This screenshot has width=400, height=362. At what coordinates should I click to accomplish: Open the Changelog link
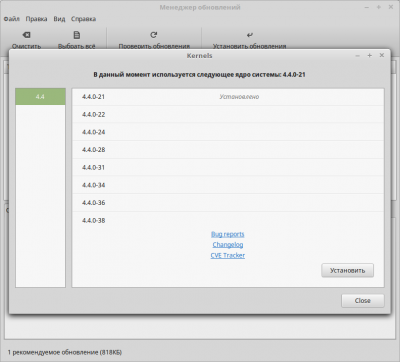point(228,245)
